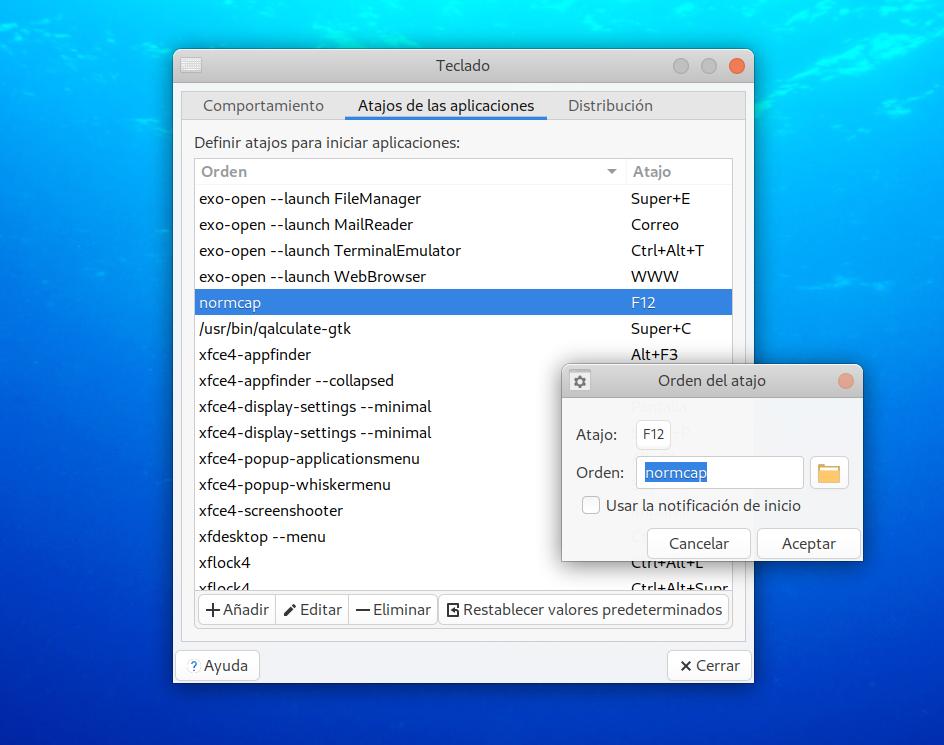944x745 pixels.
Task: Click the Añadir button with plus icon
Action: point(237,609)
